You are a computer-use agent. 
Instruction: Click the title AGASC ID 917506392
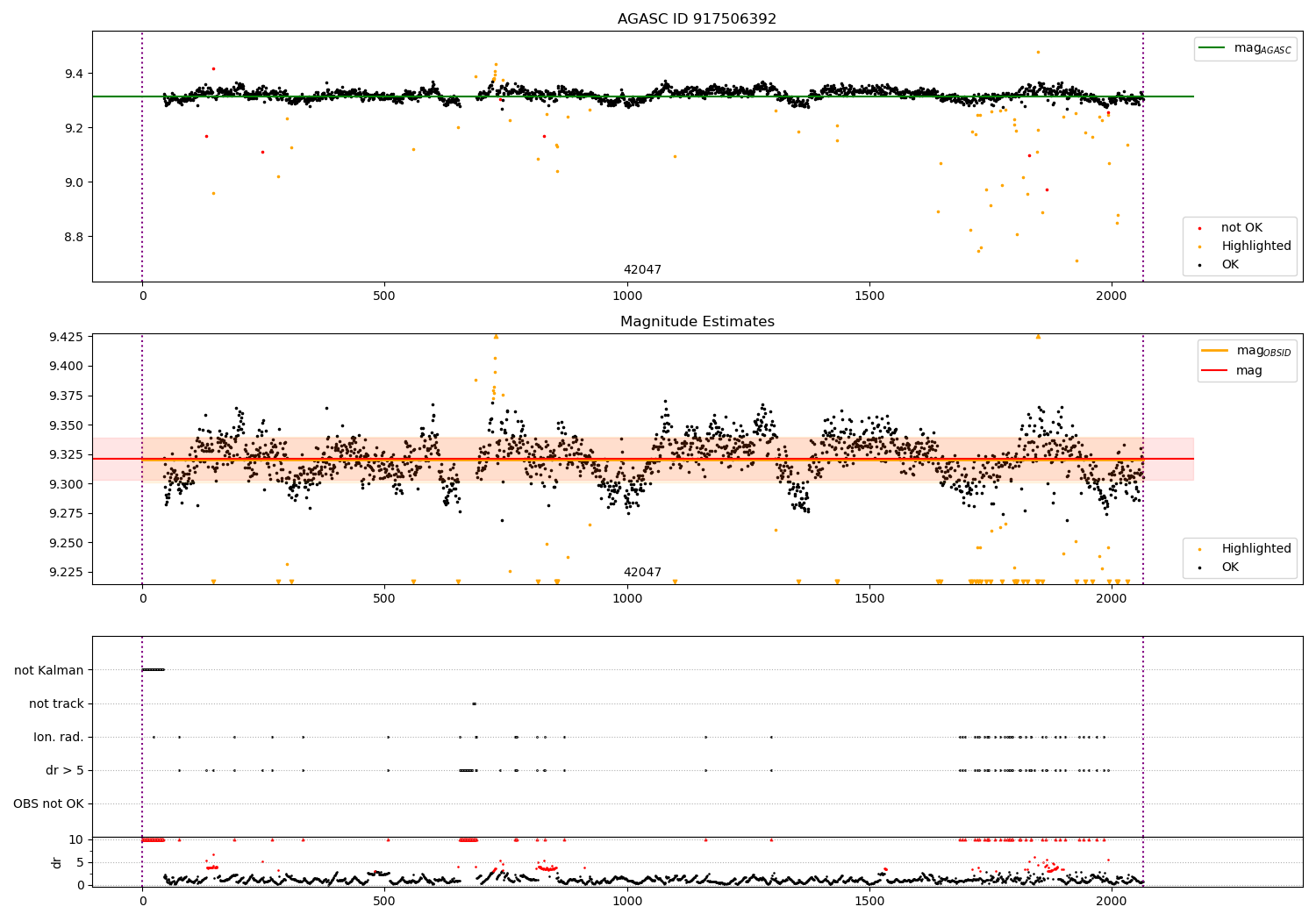pos(697,18)
